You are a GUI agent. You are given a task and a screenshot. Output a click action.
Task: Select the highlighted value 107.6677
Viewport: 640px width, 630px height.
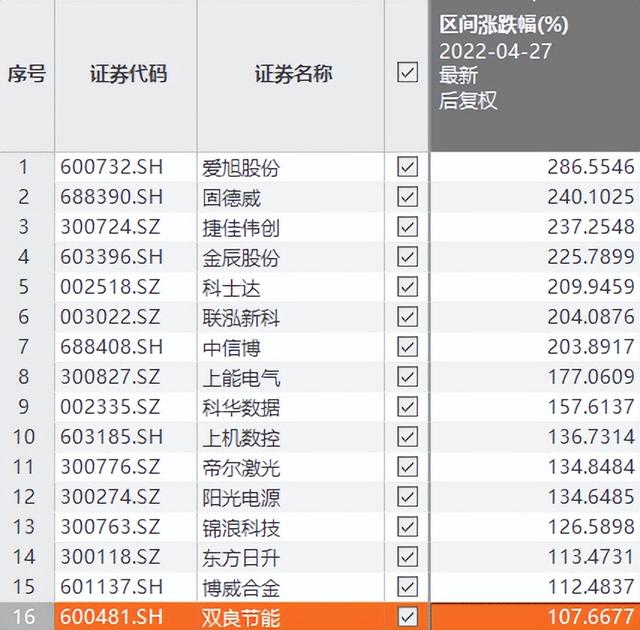click(591, 617)
